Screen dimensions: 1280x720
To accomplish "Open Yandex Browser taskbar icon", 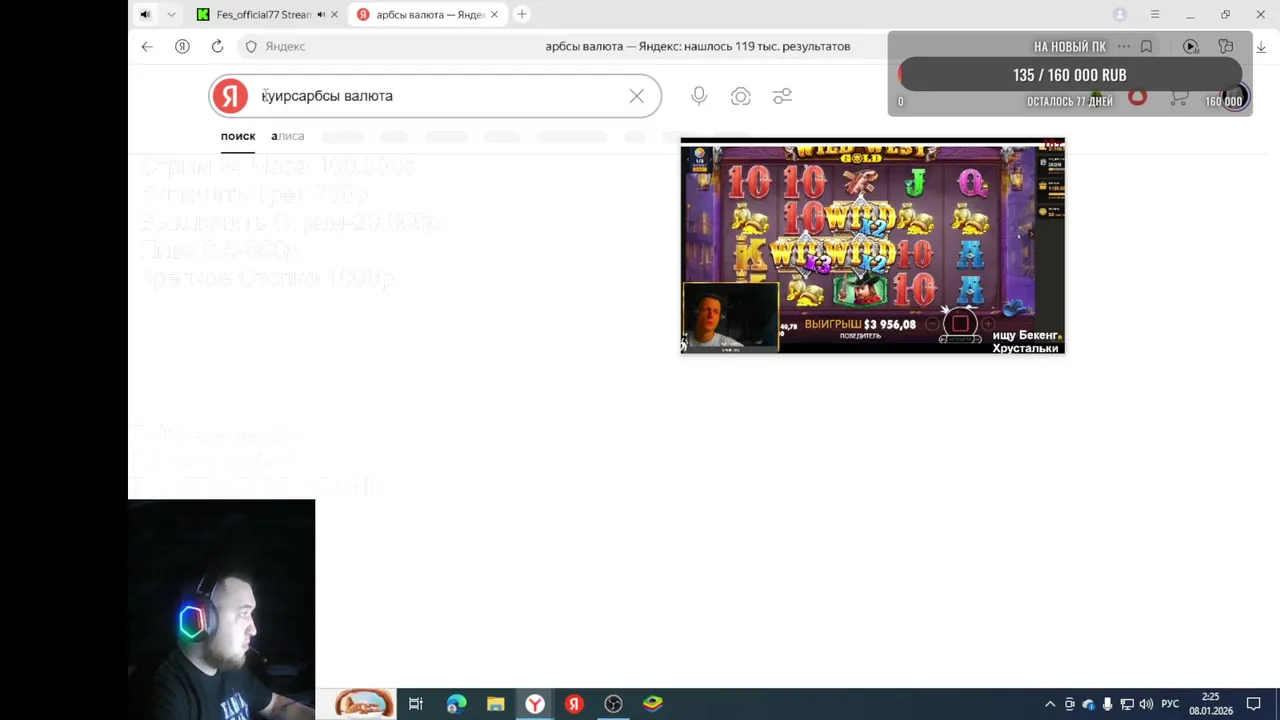I will [x=535, y=704].
